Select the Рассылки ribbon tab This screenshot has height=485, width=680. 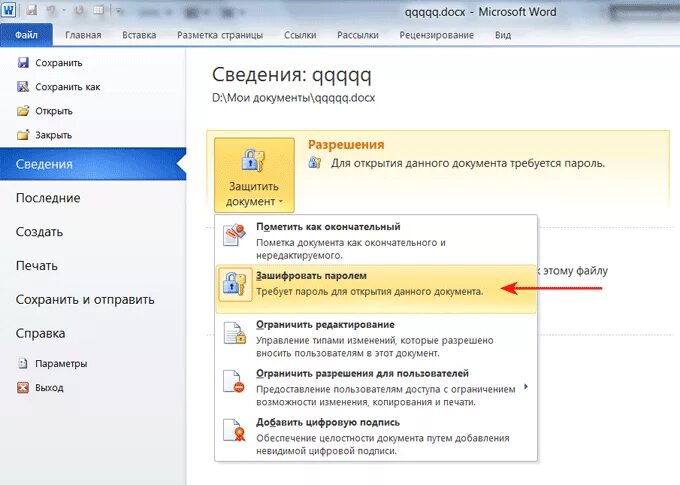(358, 35)
